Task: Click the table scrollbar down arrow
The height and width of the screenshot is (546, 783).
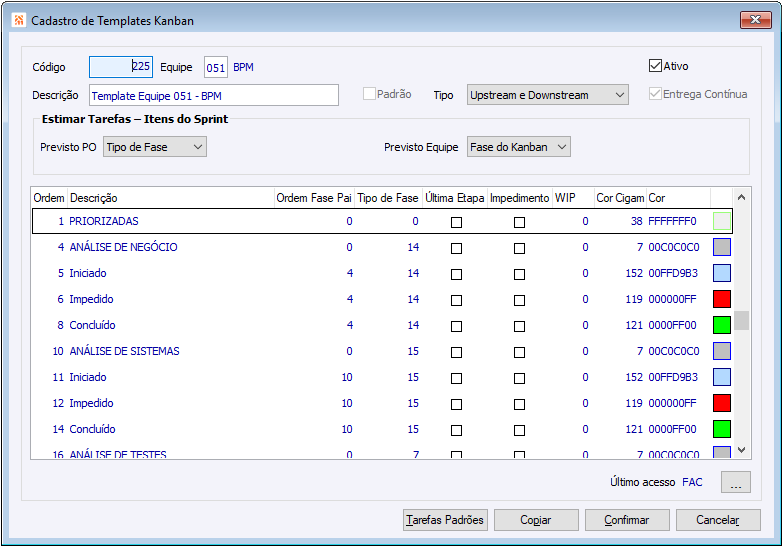Action: [x=742, y=450]
